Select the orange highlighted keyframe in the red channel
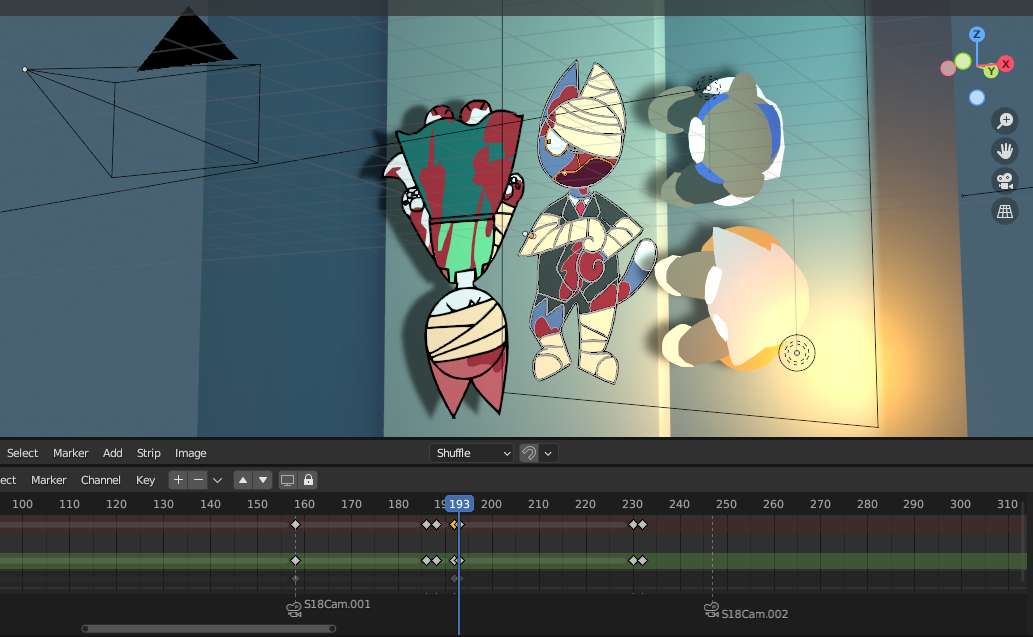Image resolution: width=1033 pixels, height=637 pixels. (453, 524)
